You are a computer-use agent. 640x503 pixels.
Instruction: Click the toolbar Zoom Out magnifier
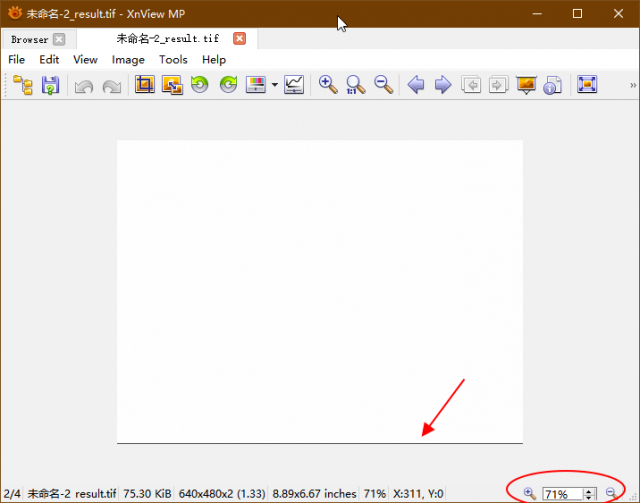[384, 85]
